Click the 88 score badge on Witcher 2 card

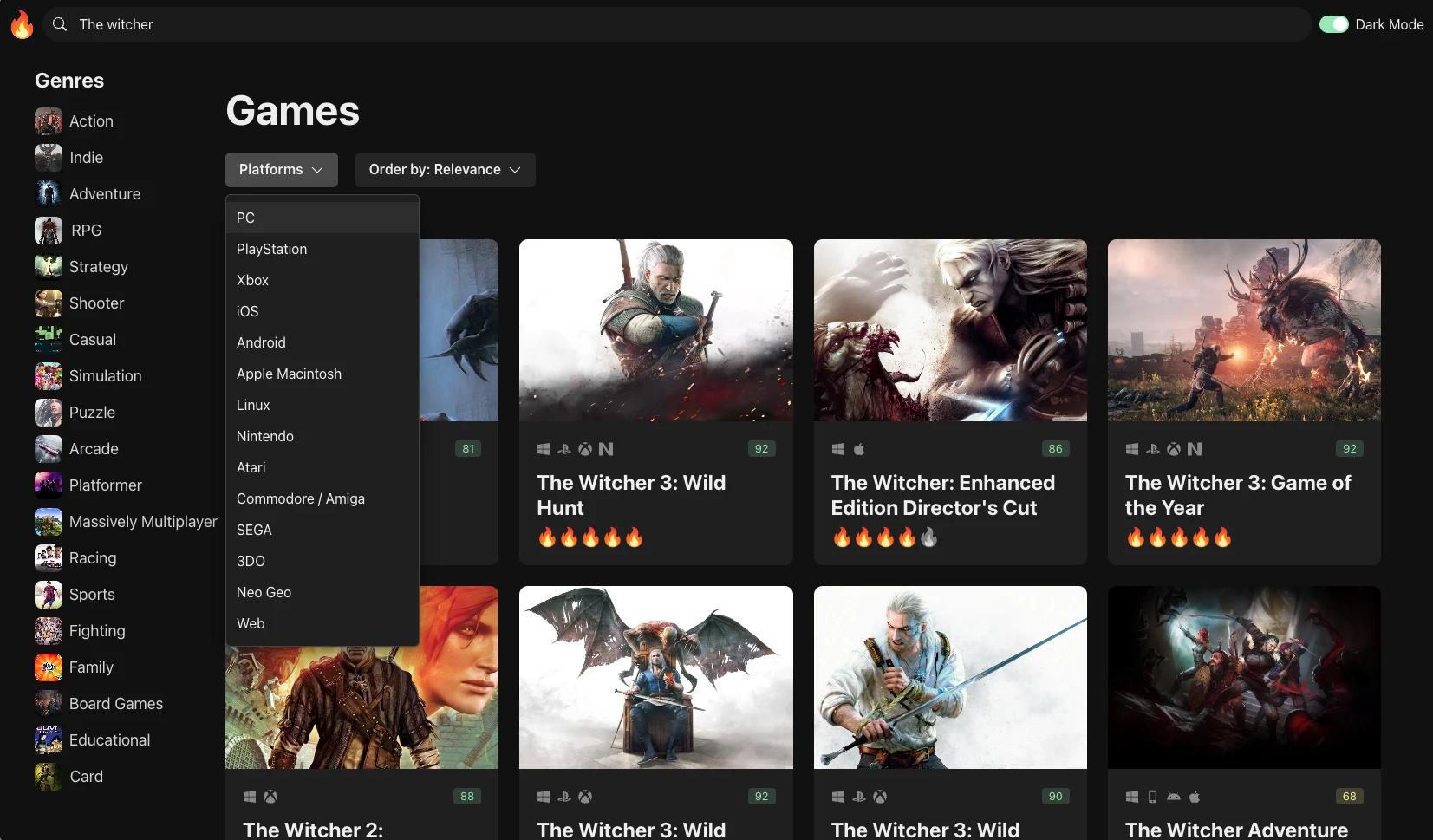(467, 797)
